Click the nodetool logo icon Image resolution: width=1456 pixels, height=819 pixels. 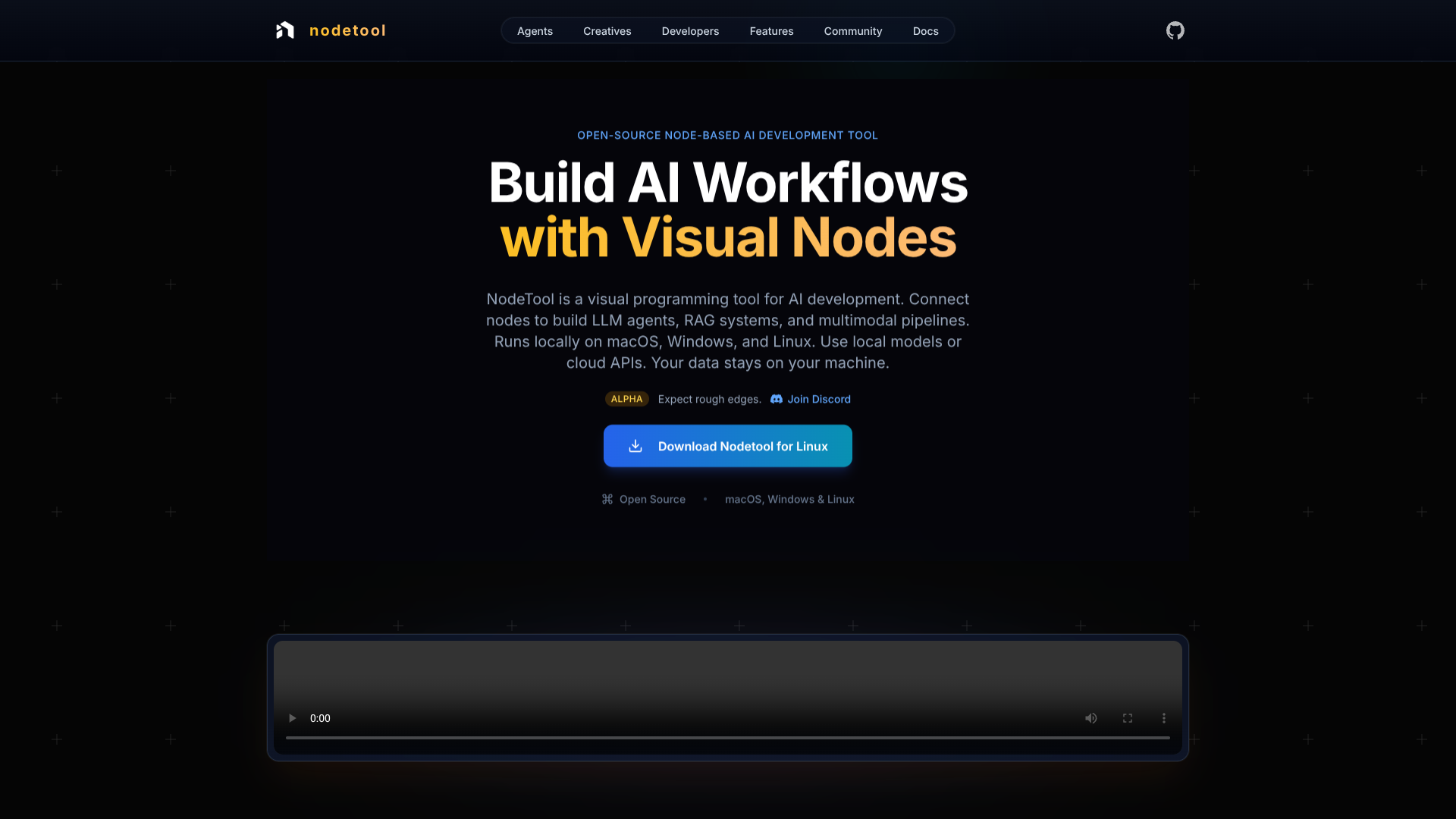point(285,30)
